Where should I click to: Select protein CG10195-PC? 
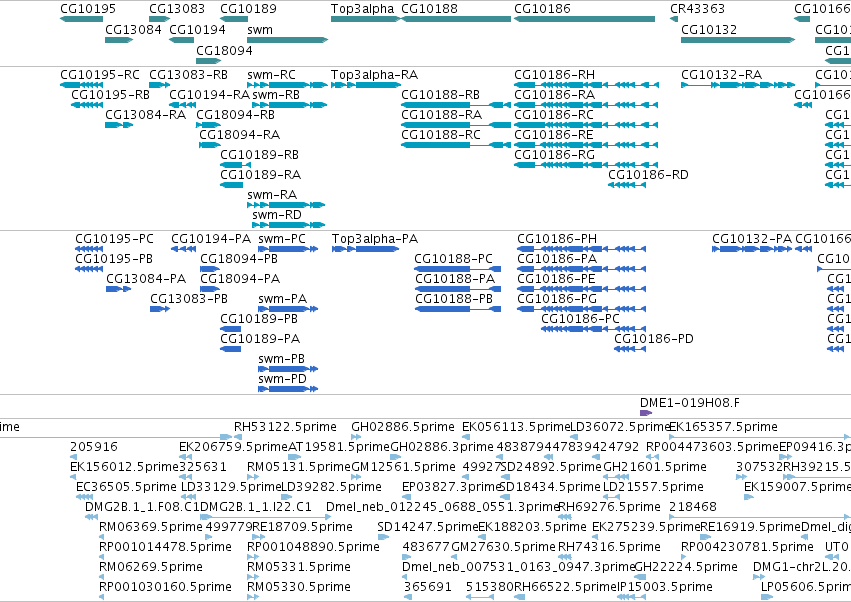pyautogui.click(x=89, y=249)
